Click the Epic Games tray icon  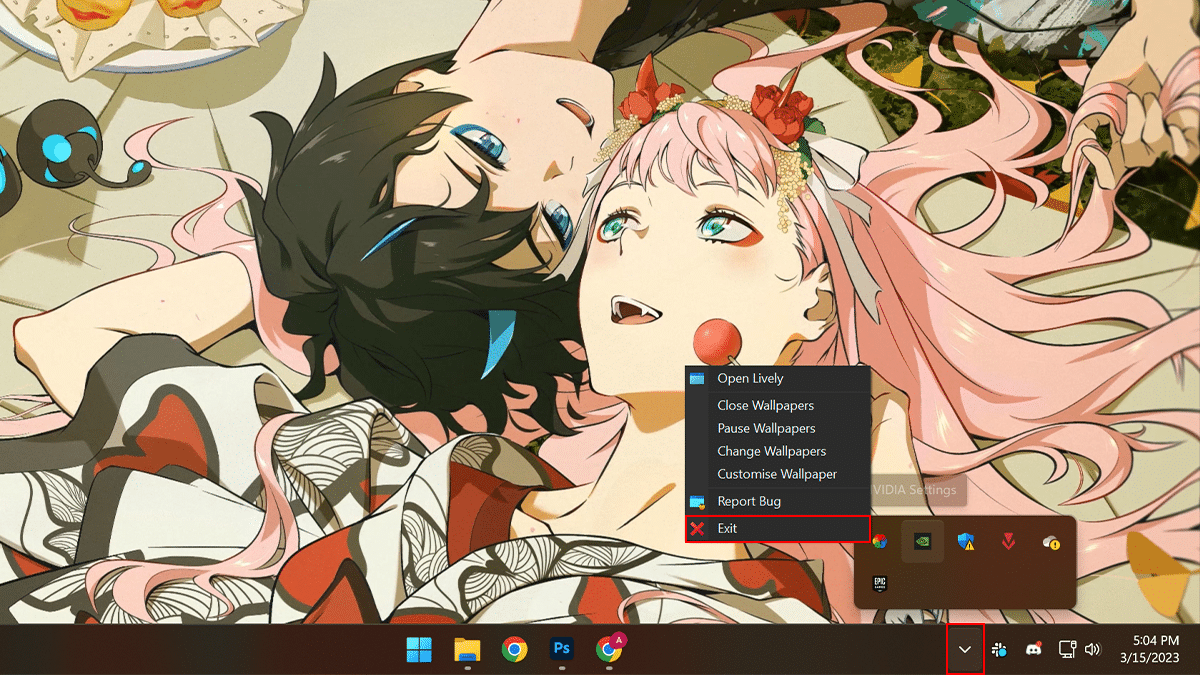point(880,583)
